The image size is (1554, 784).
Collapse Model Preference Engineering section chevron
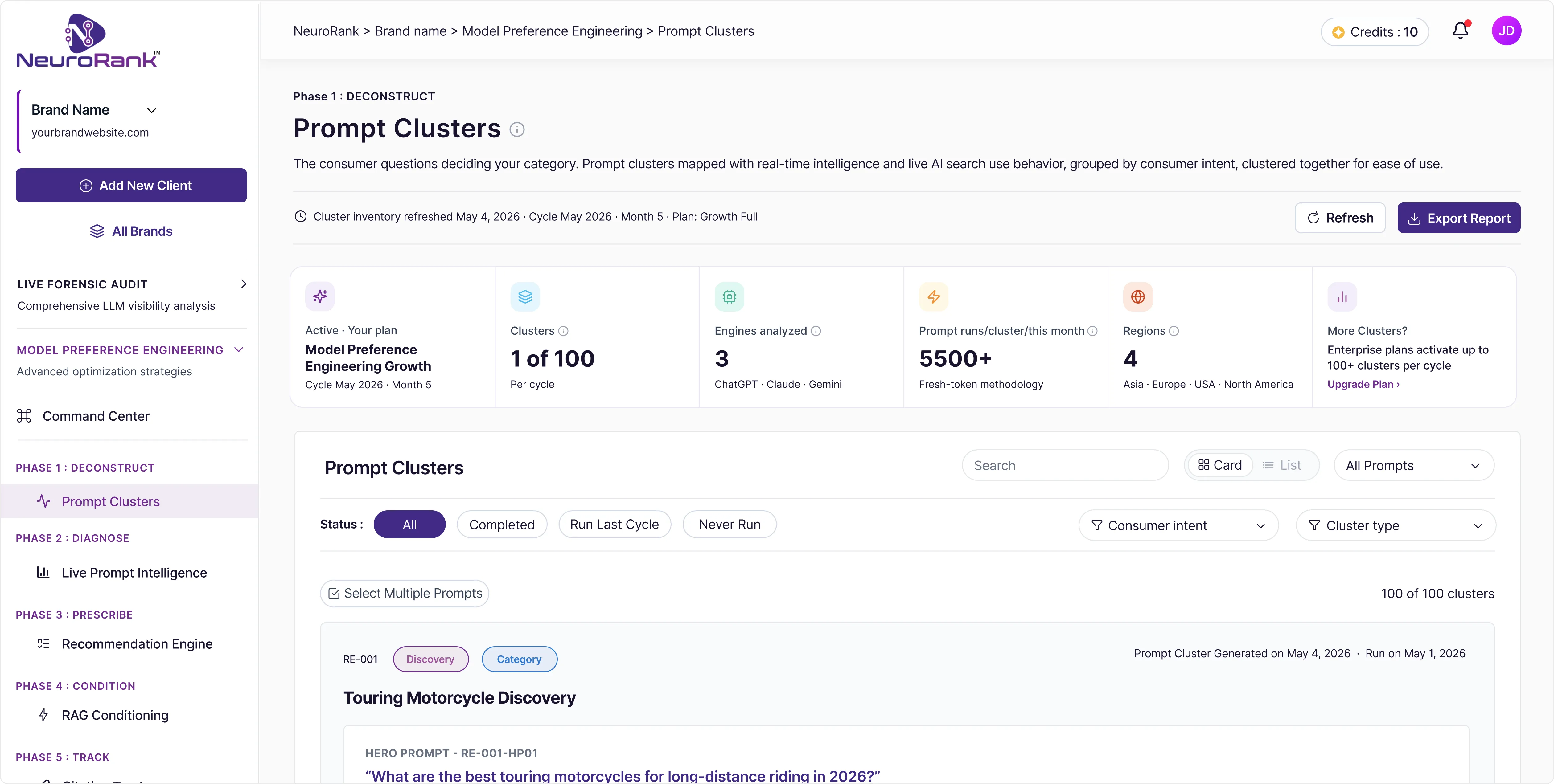click(239, 350)
